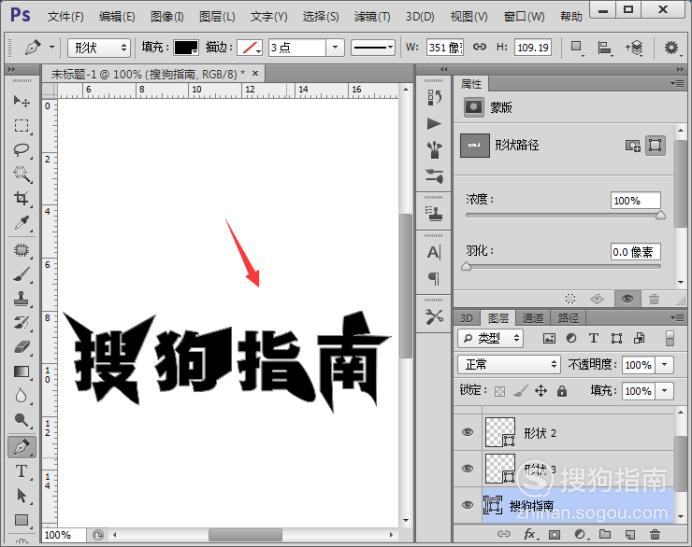Open the Pen tool preset picker arrow
This screenshot has width=692, height=547.
52,47
